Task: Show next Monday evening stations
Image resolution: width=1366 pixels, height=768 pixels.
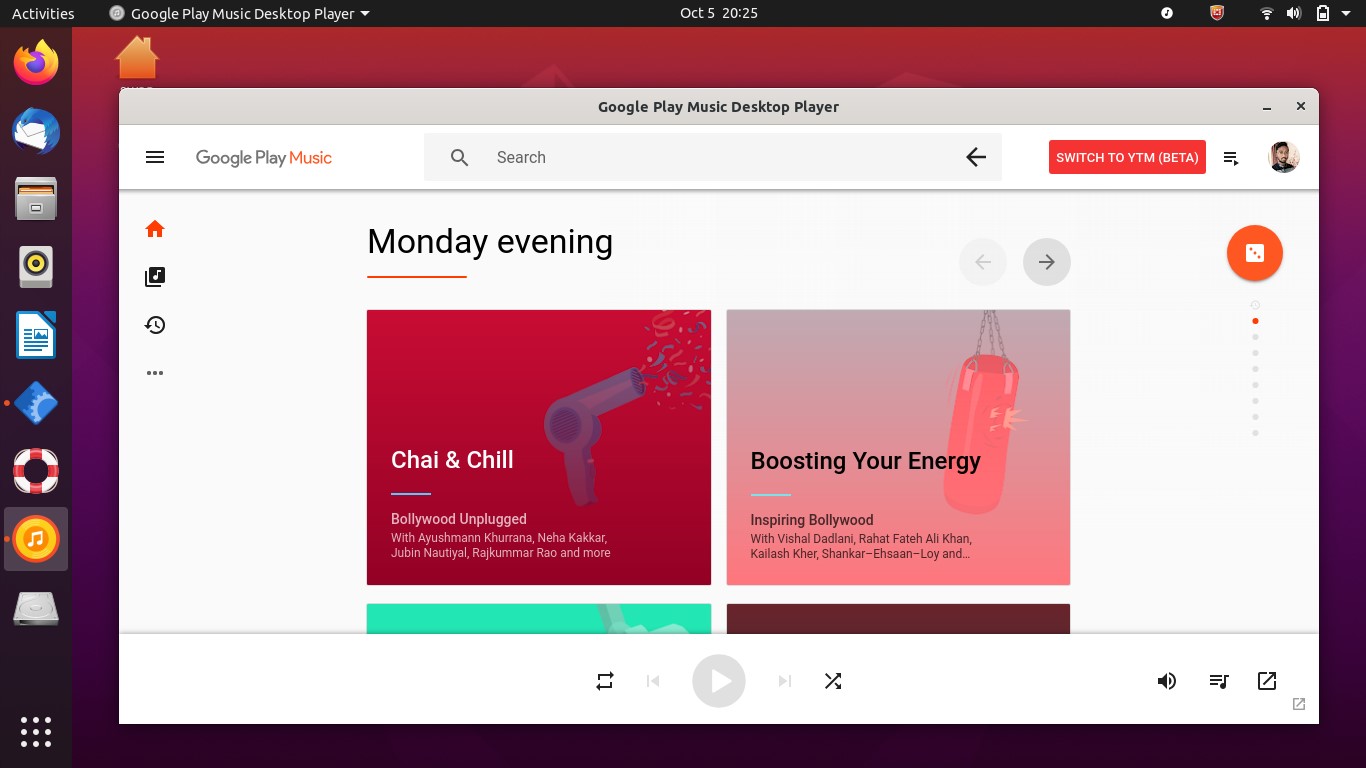Action: point(1047,262)
